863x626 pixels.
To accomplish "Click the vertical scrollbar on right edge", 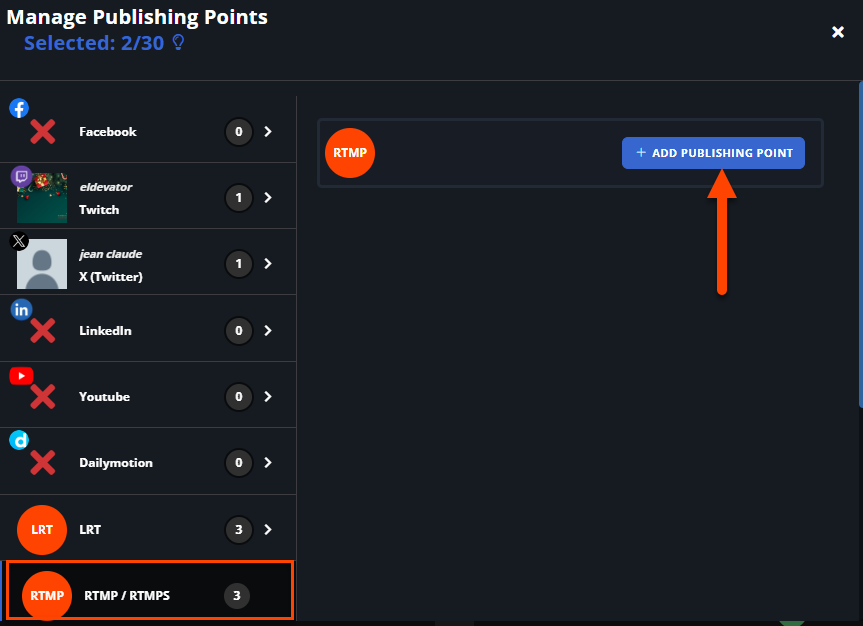I will 860,245.
